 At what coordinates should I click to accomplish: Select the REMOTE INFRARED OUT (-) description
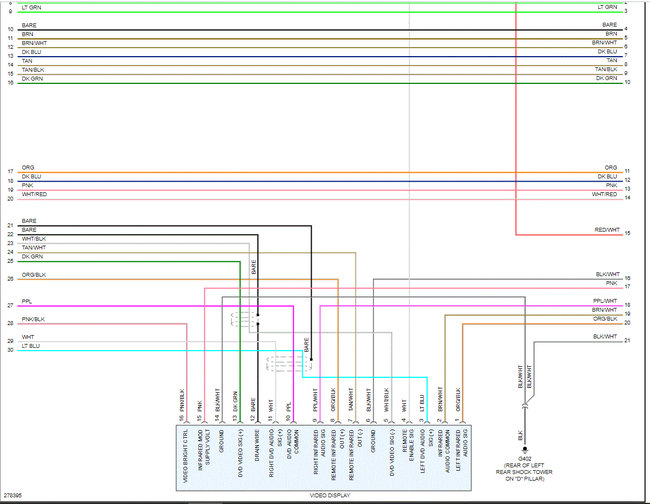tap(356, 455)
